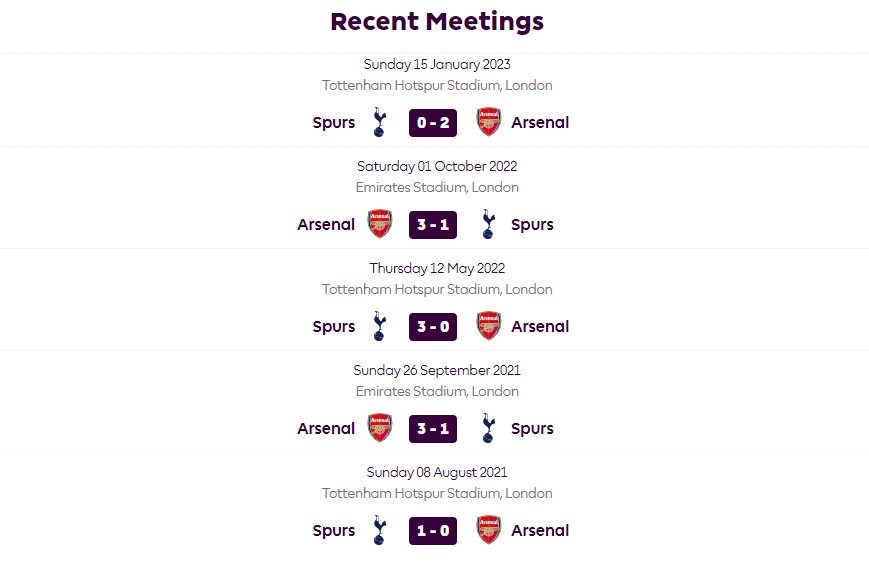Click the Arsenal team name in the 01 October 2022 match
This screenshot has width=869, height=569.
click(x=326, y=224)
